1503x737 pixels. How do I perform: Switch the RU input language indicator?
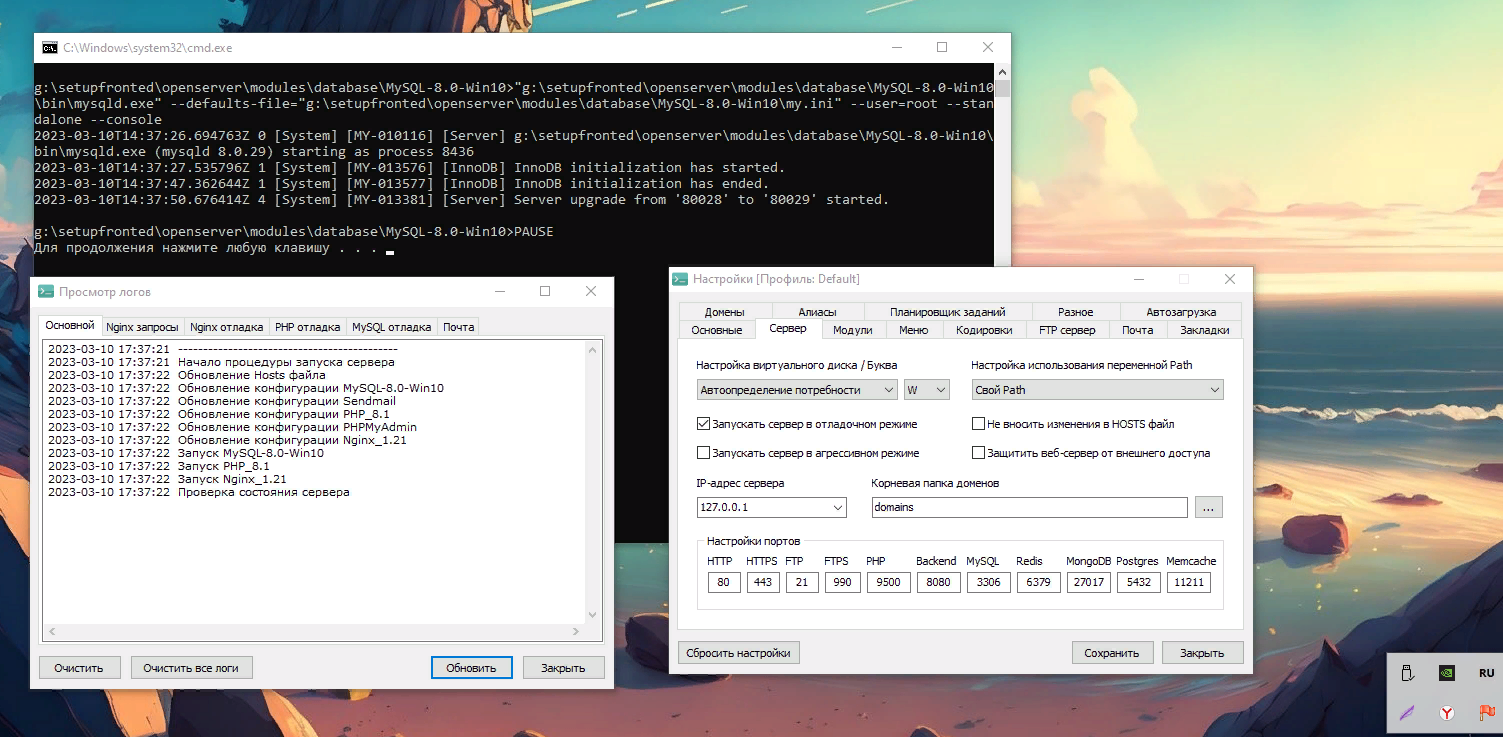coord(1486,673)
